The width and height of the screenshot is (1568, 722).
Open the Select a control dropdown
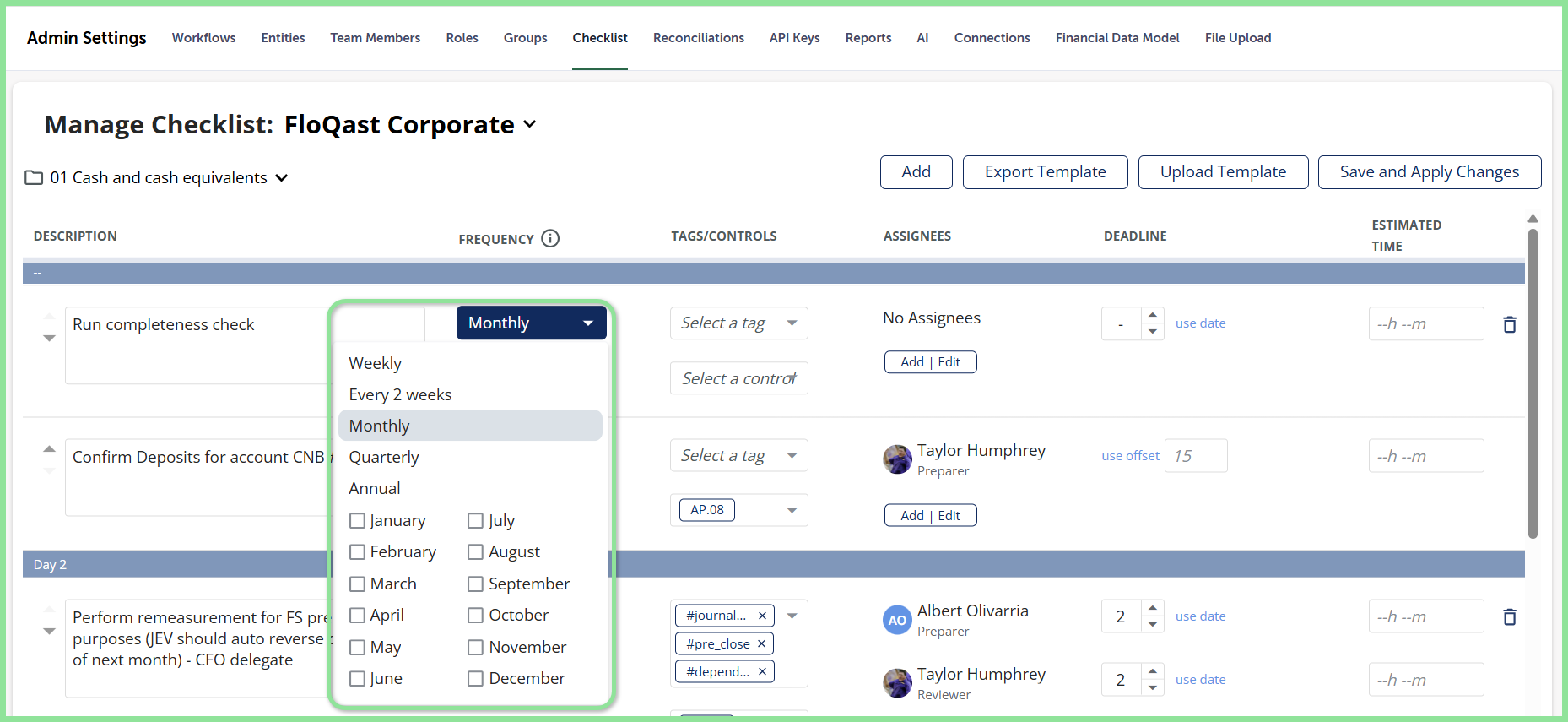coord(739,378)
